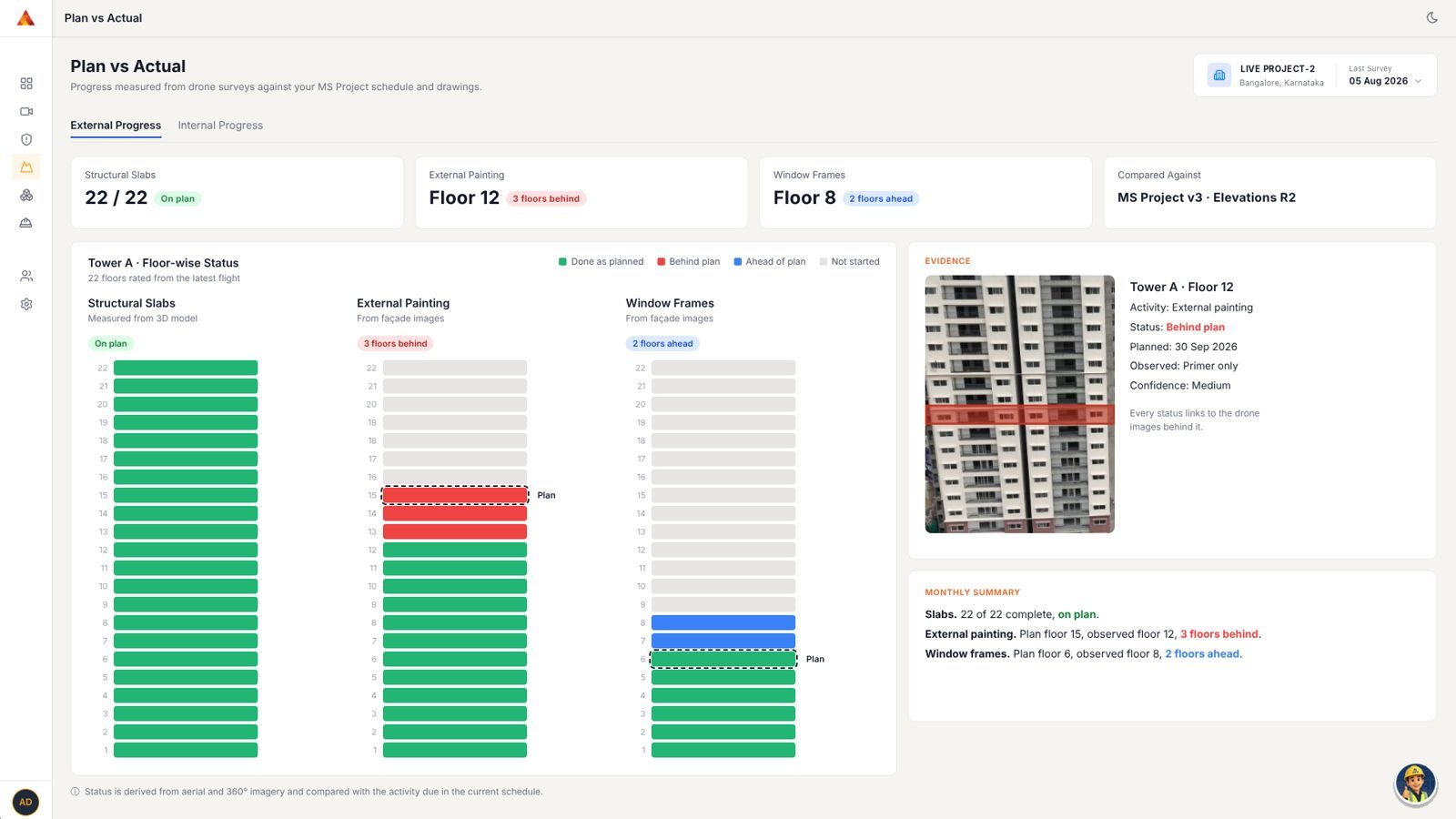Screen dimensions: 1456x819
Task: Click the info icon beside status footnote
Action: coord(75,792)
